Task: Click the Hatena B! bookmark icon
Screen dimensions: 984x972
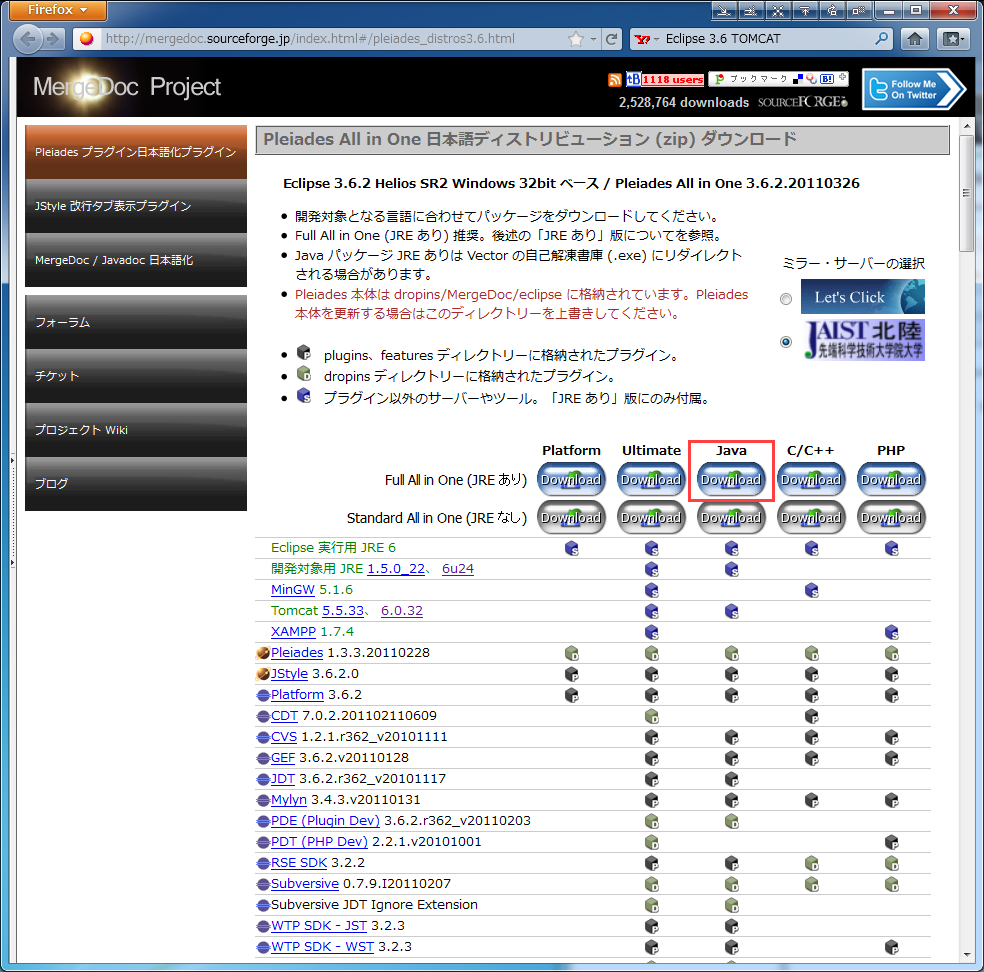Action: pyautogui.click(x=826, y=79)
